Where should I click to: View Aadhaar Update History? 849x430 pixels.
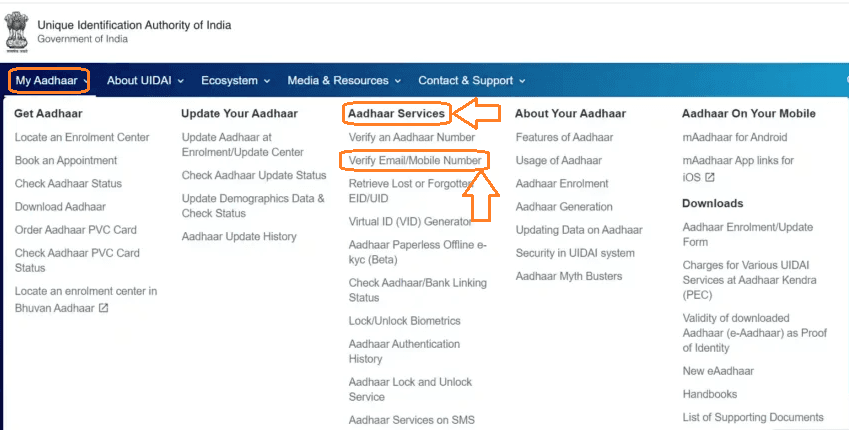pyautogui.click(x=239, y=236)
